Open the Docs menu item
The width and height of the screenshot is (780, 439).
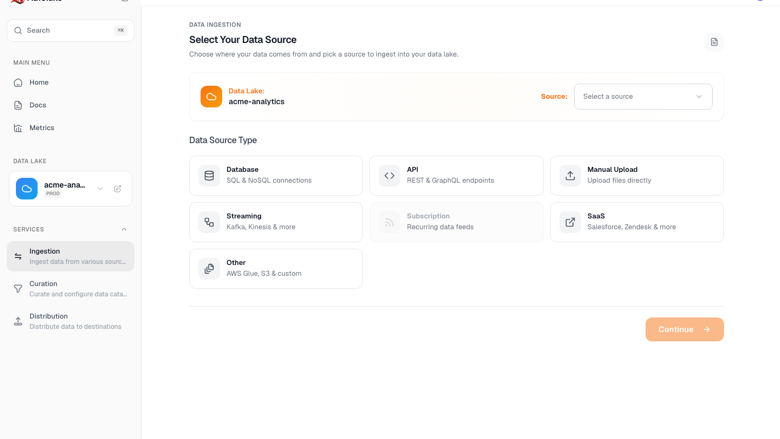(x=71, y=105)
